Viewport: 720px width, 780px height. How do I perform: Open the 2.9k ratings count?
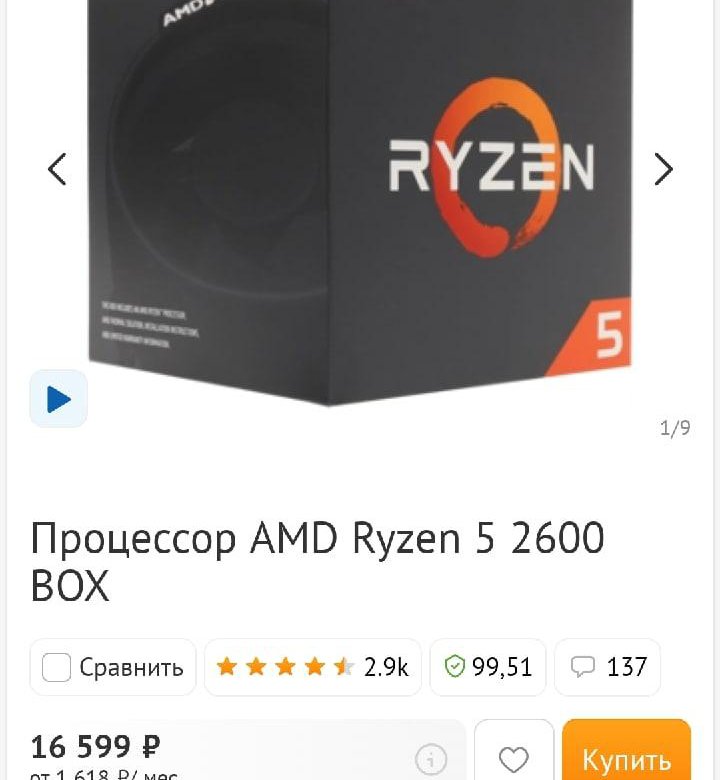point(386,667)
